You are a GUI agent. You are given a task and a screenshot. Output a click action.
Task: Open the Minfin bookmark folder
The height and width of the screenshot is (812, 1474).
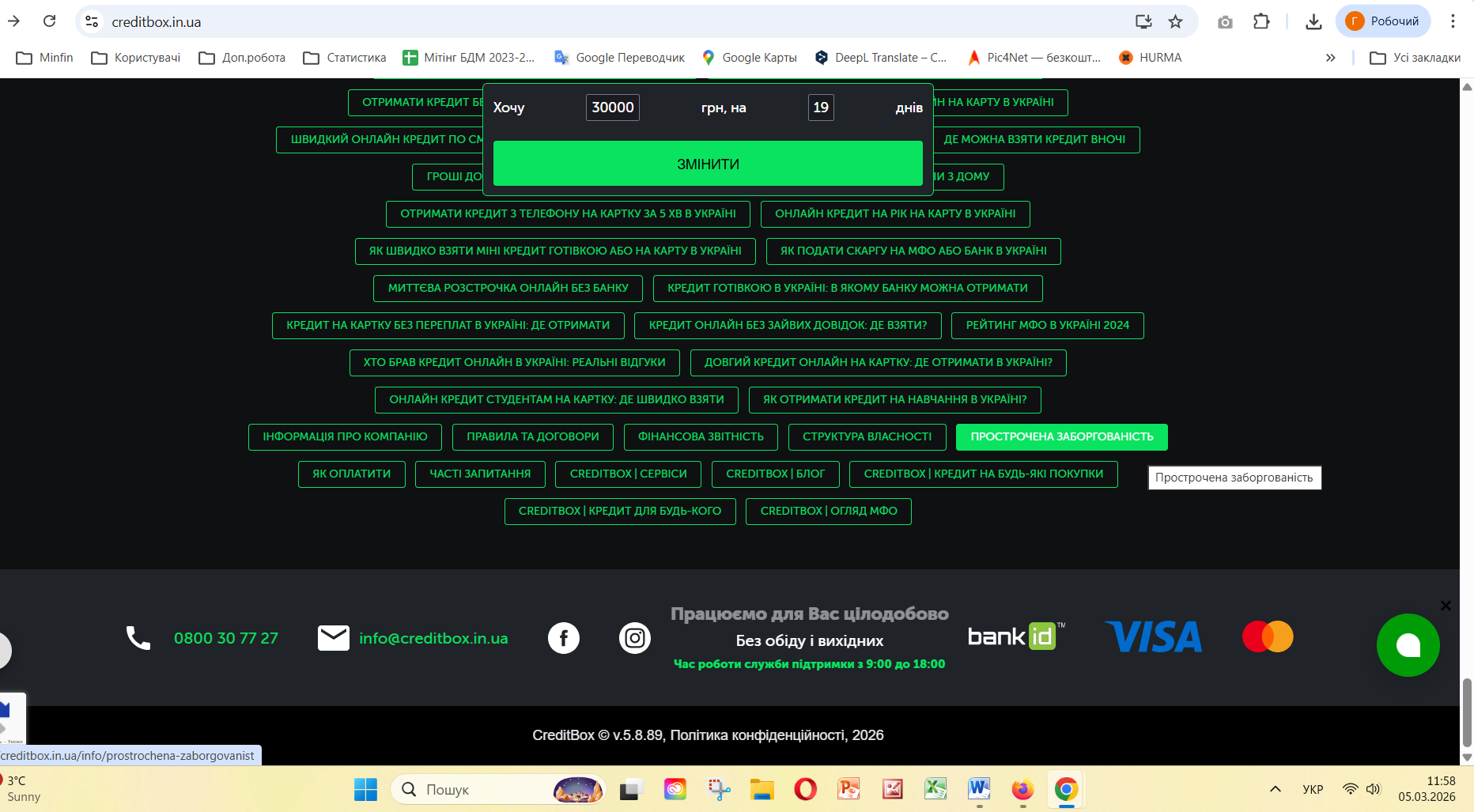point(44,58)
